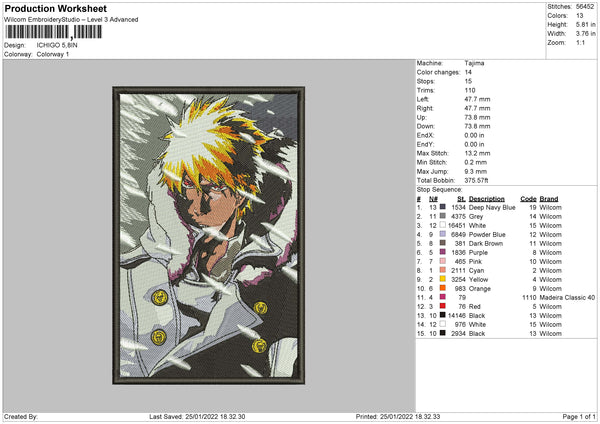
Task: Click the Max Stitch value '13.2 mm'
Action: pos(477,153)
